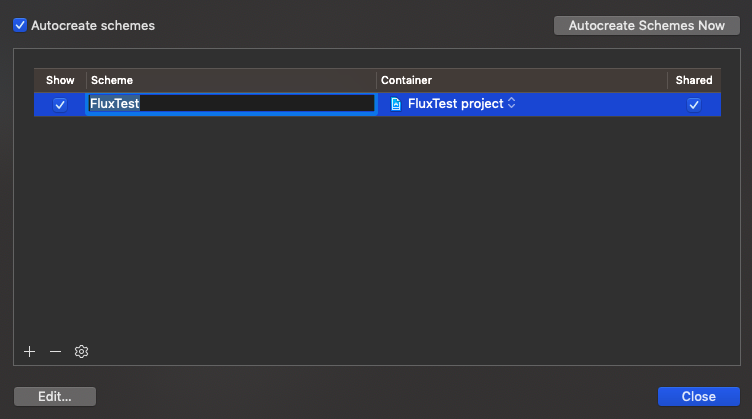Click the plus icon to add scheme
Viewport: 752px width, 419px height.
point(29,351)
